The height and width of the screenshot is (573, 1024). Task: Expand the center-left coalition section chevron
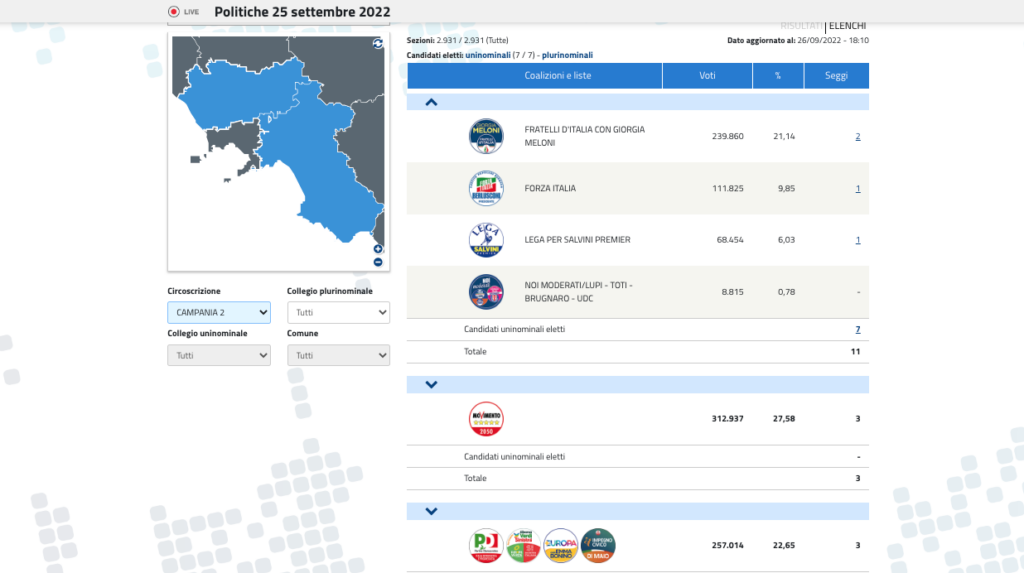pos(431,512)
